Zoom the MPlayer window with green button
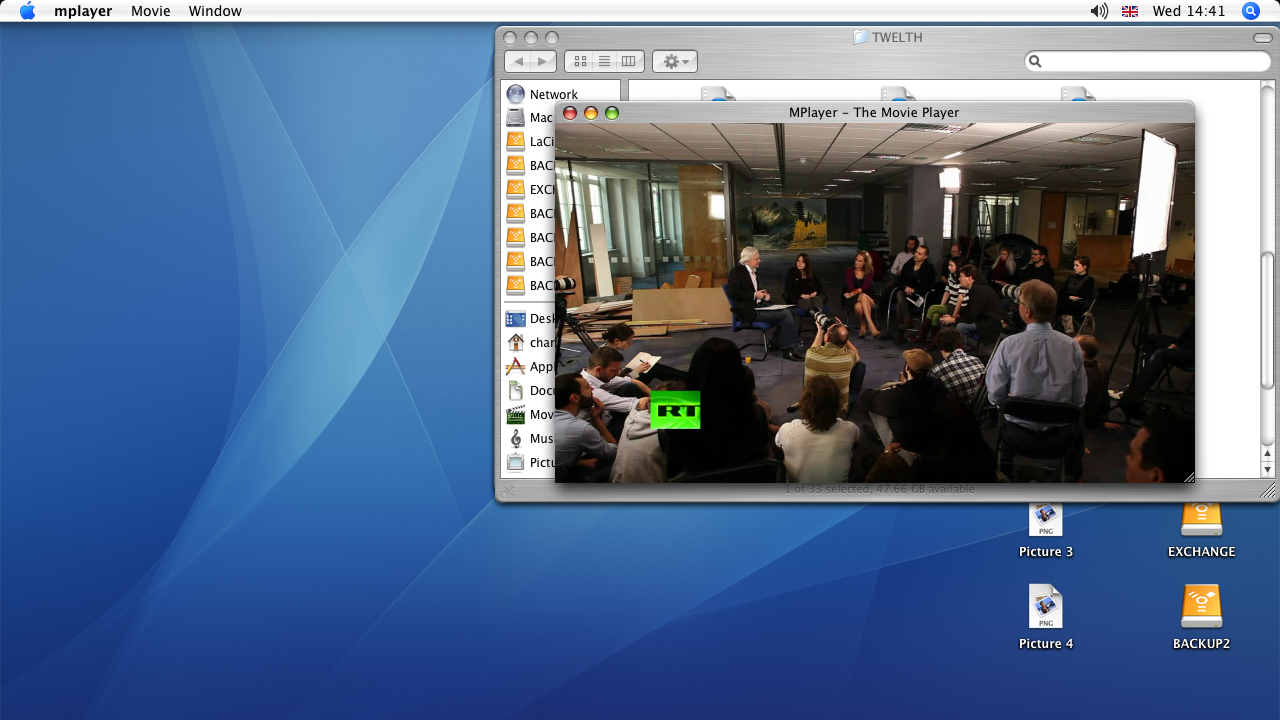Image resolution: width=1280 pixels, height=720 pixels. (x=612, y=113)
